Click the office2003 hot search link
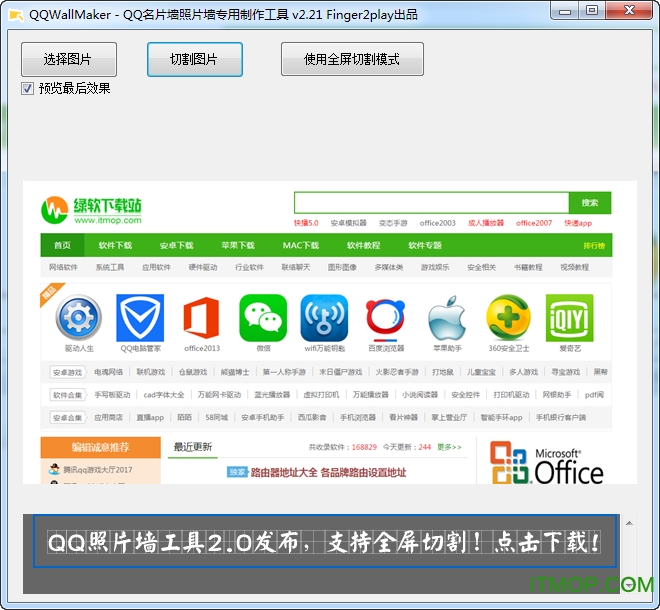This screenshot has width=660, height=610. (437, 223)
